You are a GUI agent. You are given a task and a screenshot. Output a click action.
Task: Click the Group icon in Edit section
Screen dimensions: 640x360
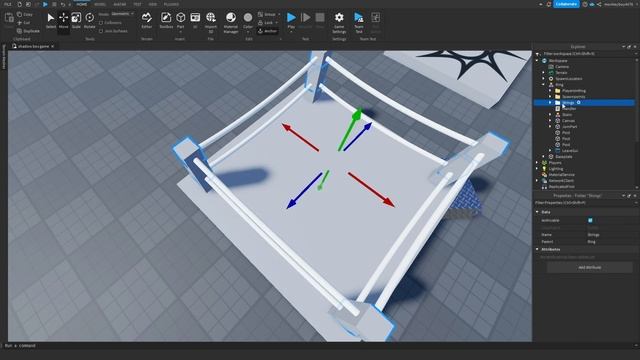(x=260, y=14)
